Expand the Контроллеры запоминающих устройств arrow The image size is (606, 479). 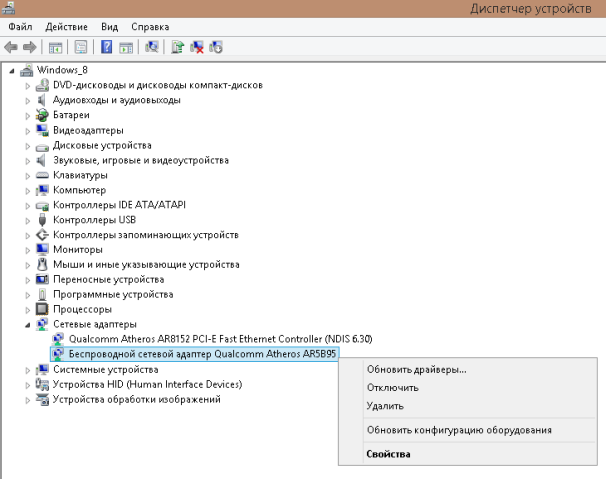(x=27, y=235)
